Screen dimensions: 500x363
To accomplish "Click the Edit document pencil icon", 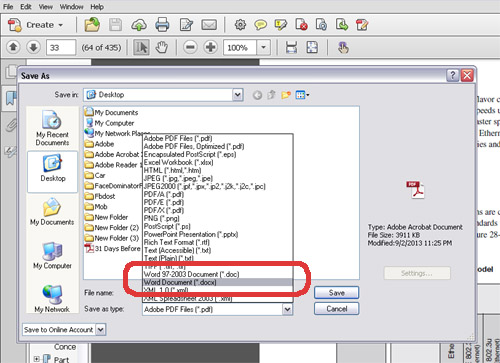I will [186, 25].
